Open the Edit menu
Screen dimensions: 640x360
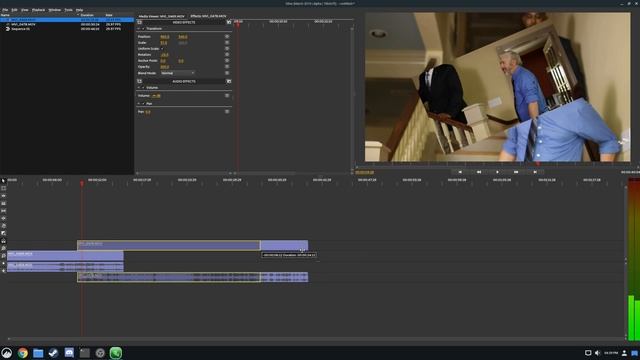[14, 10]
